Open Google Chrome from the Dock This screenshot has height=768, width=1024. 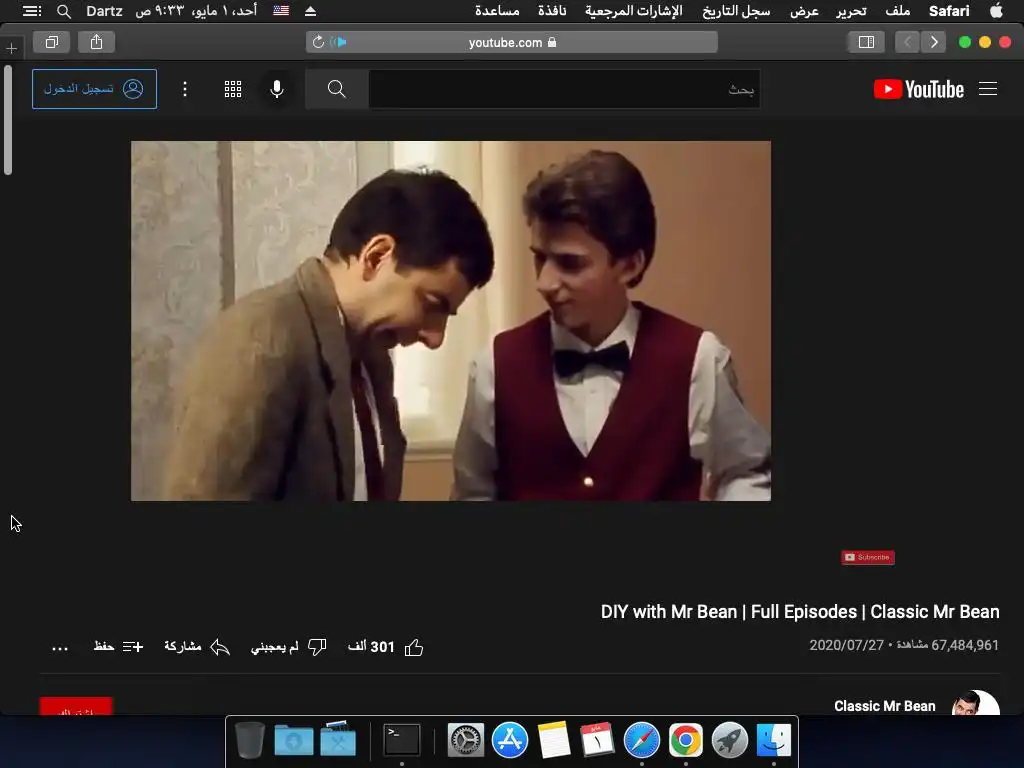[x=686, y=740]
